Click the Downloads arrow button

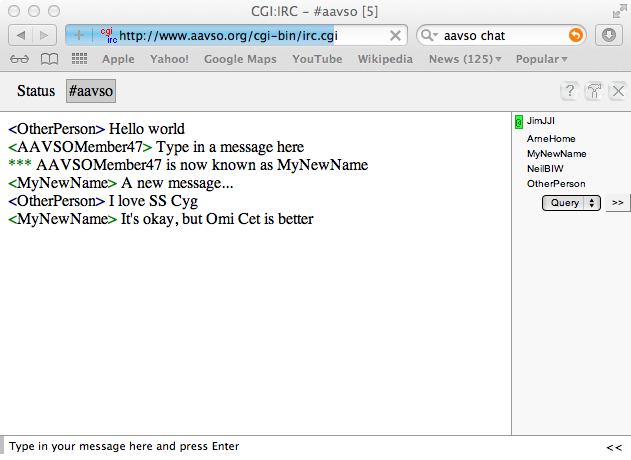click(608, 35)
